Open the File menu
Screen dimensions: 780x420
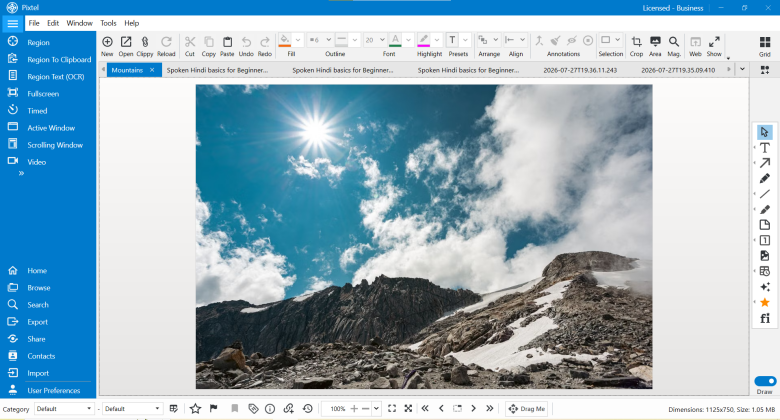tap(34, 23)
